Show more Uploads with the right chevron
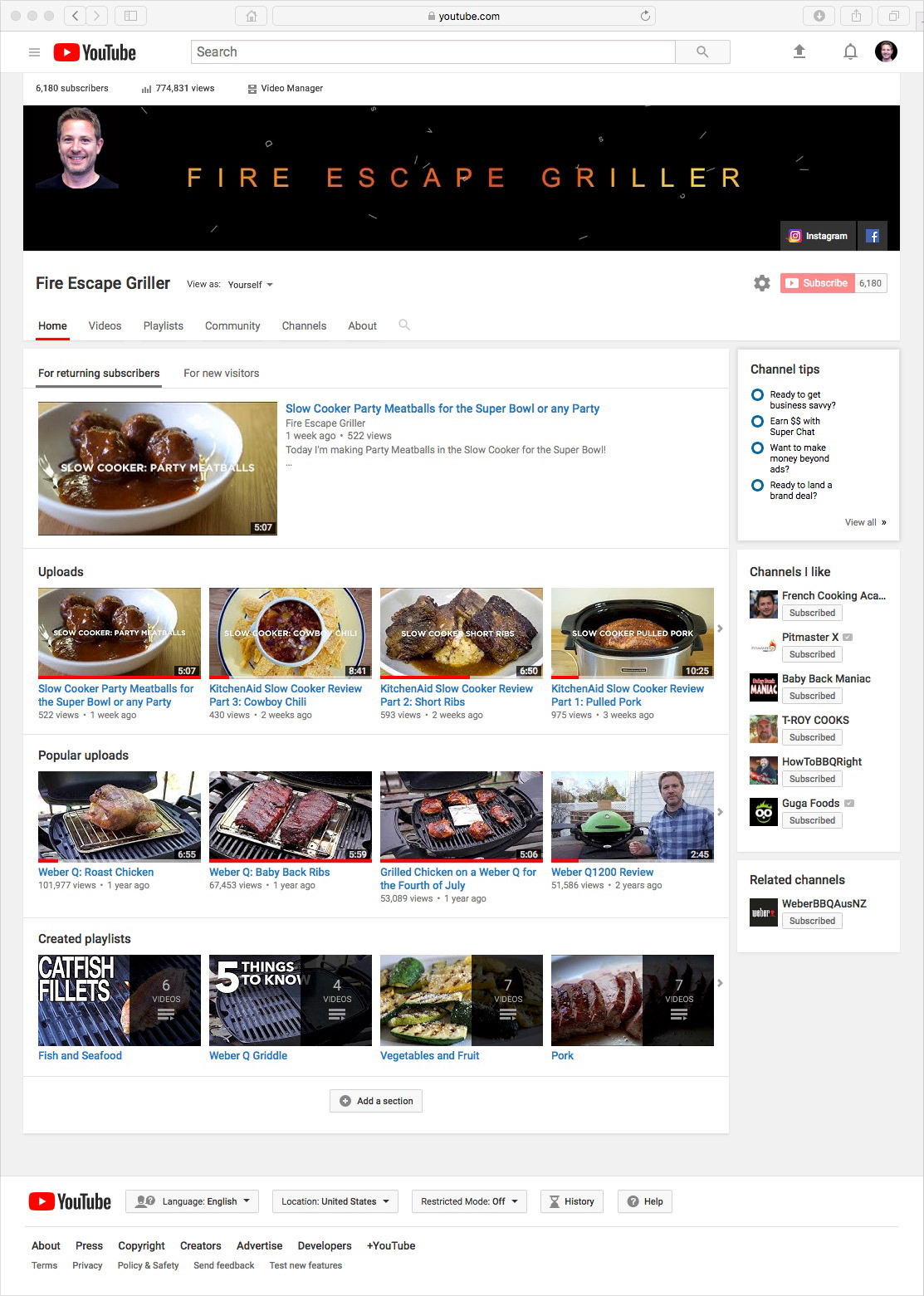This screenshot has width=924, height=1296. pyautogui.click(x=720, y=628)
